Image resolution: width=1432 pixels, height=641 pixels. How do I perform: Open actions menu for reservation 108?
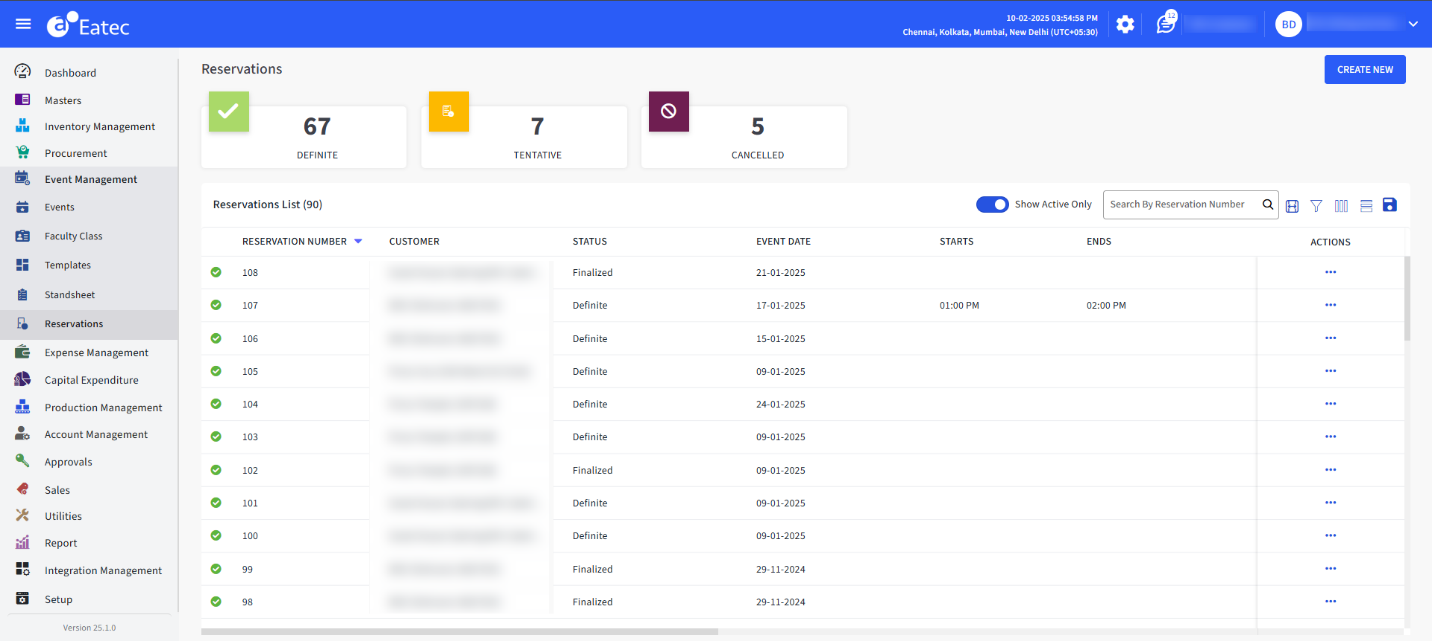point(1330,272)
